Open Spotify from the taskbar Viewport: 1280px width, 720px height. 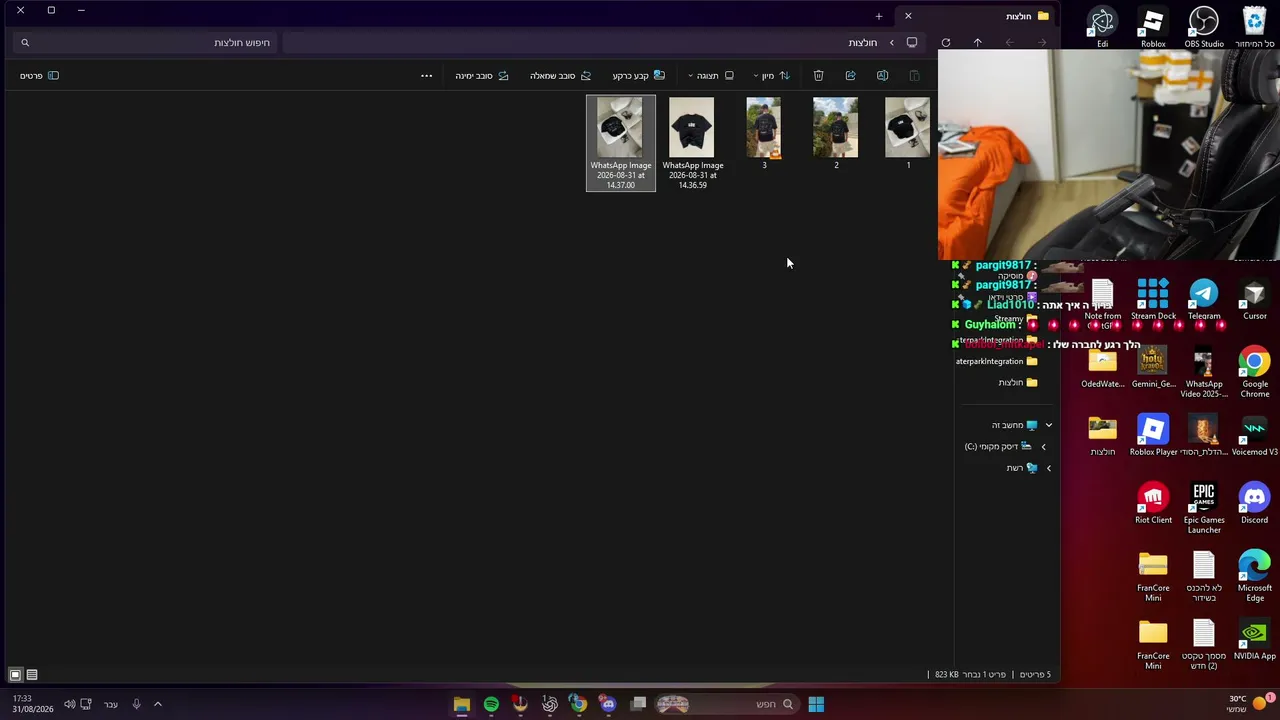(x=491, y=705)
